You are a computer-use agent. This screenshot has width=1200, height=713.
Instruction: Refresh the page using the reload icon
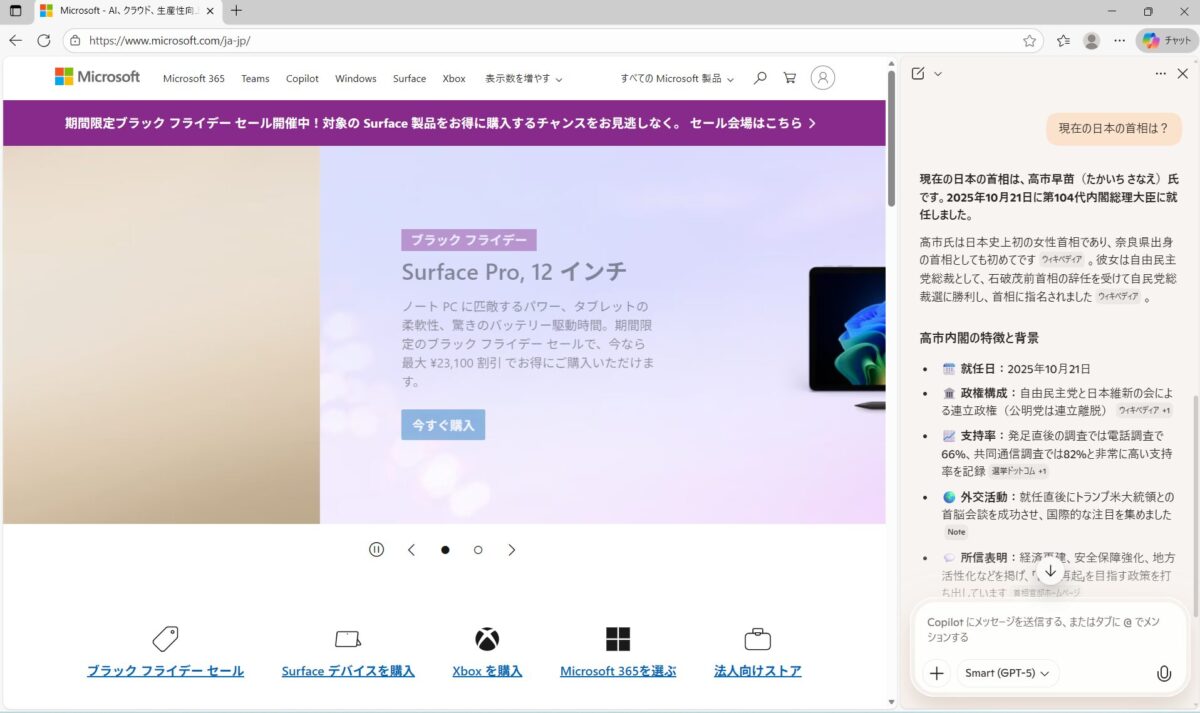(x=43, y=41)
